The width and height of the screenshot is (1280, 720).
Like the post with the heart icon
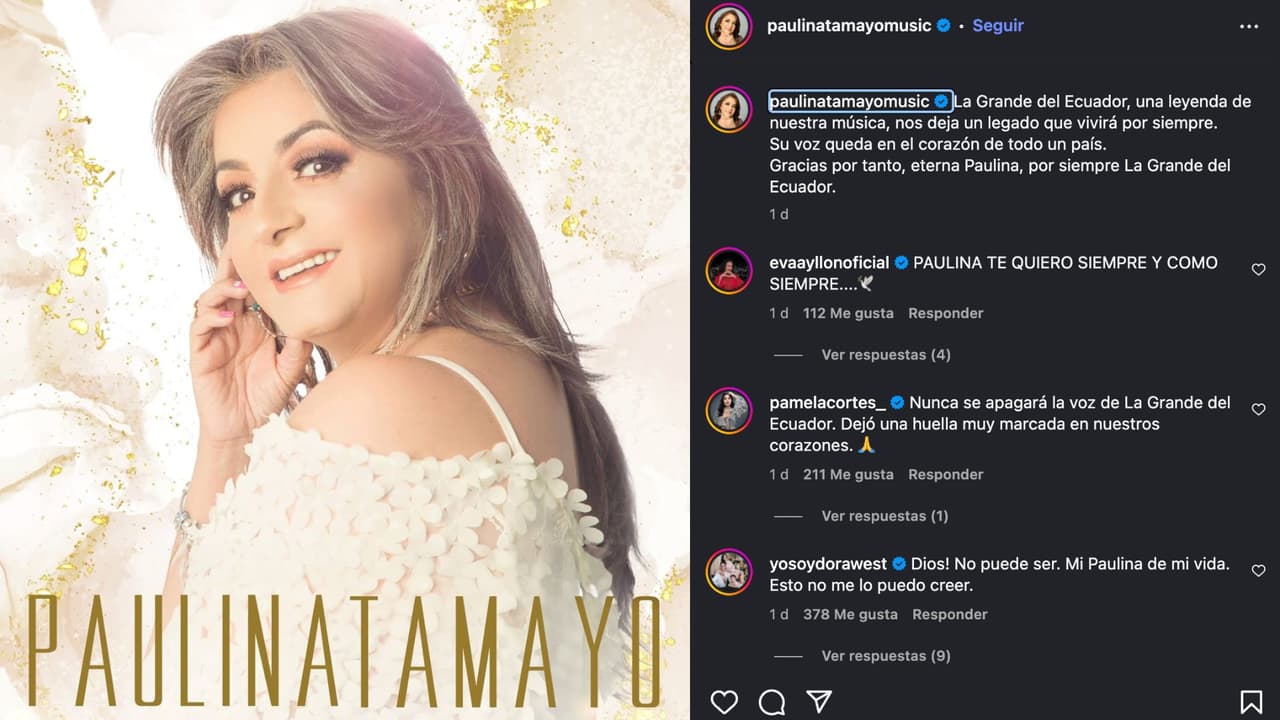724,702
